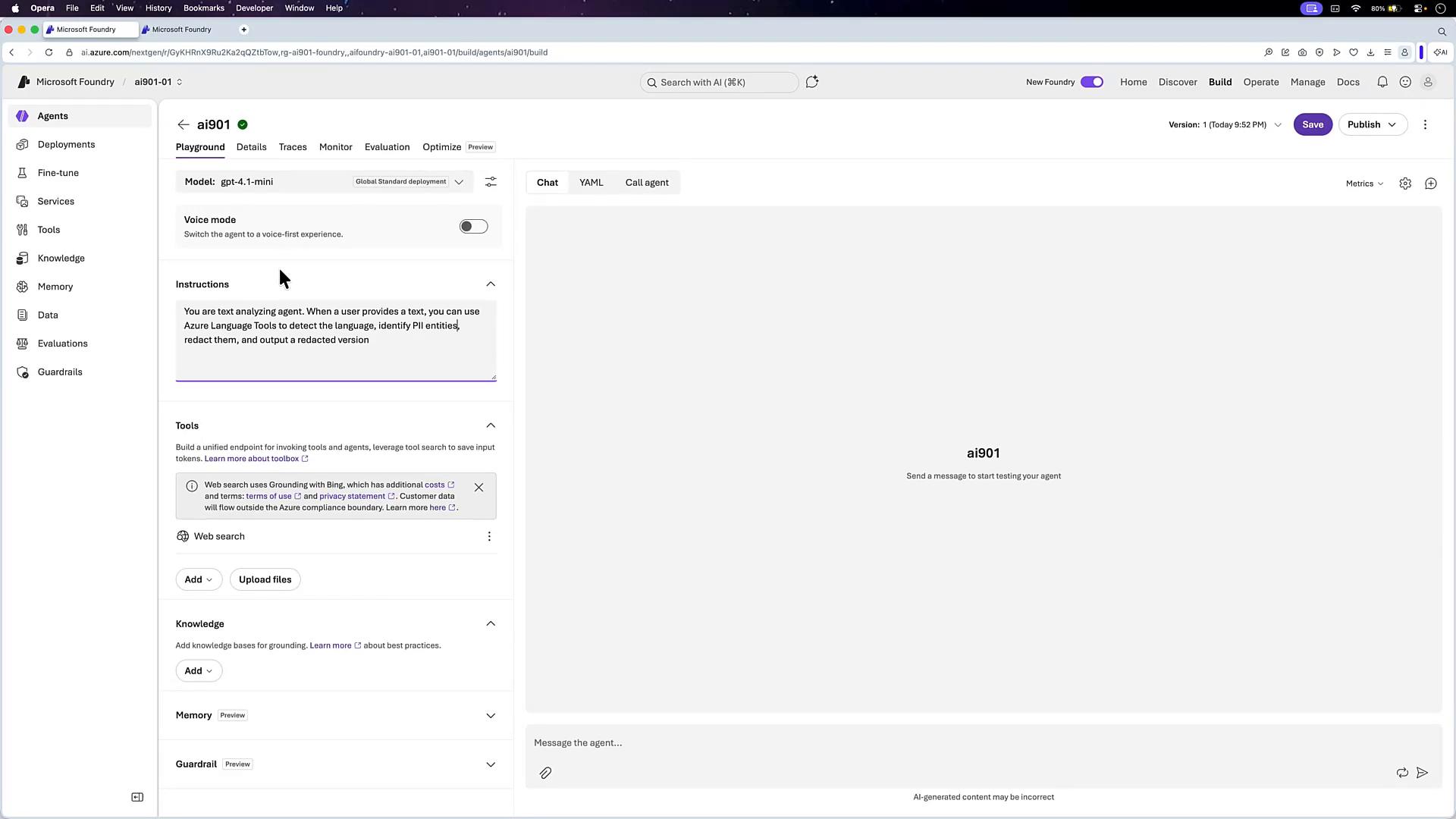Click the attach file paperclip icon
Screen dimensions: 1456x819
pos(545,773)
